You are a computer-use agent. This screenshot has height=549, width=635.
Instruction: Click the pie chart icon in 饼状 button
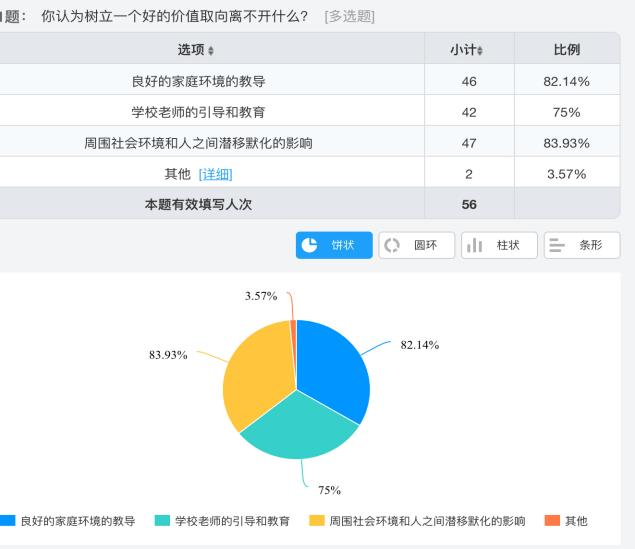[310, 245]
